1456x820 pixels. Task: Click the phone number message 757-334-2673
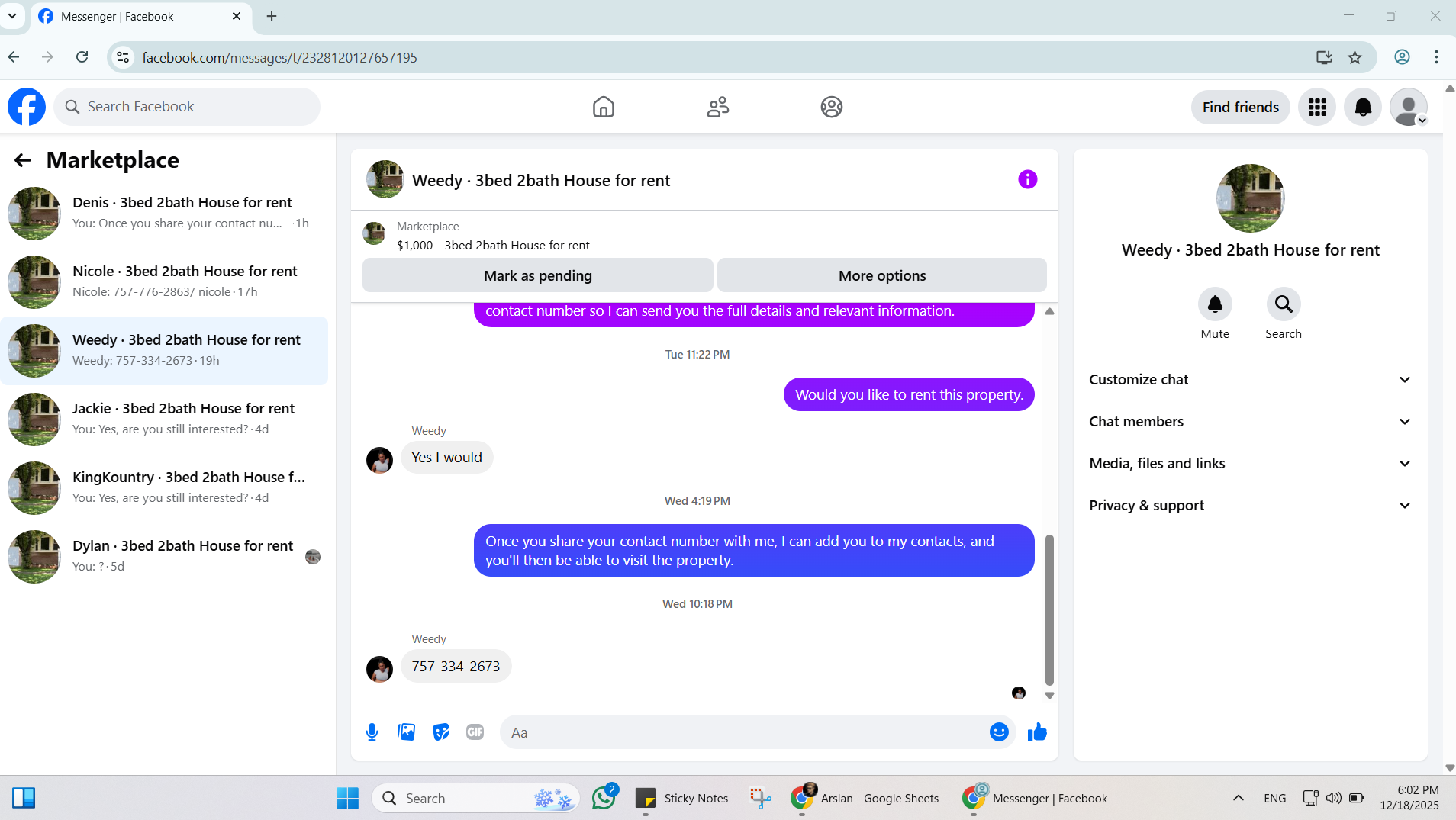pos(456,667)
